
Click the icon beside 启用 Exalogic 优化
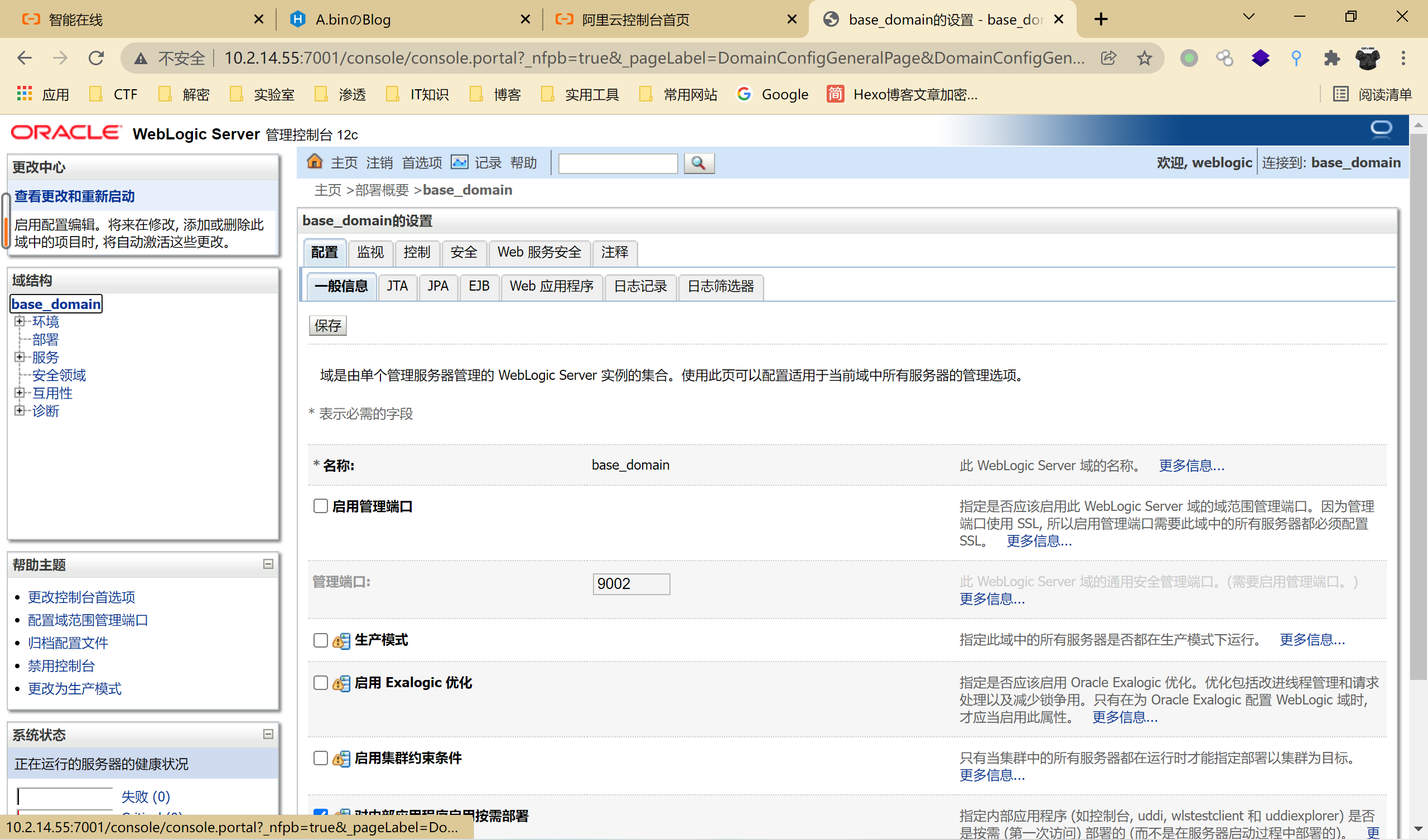[341, 683]
